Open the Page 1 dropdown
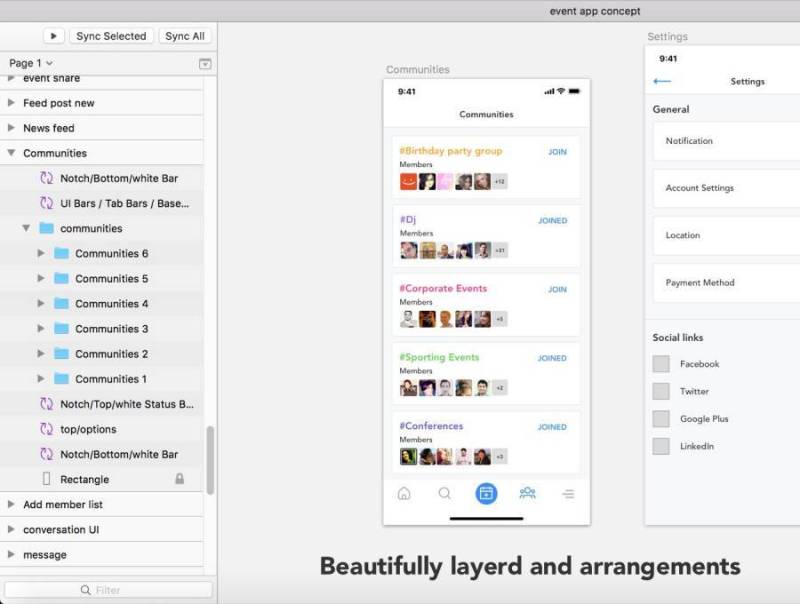 coord(30,62)
